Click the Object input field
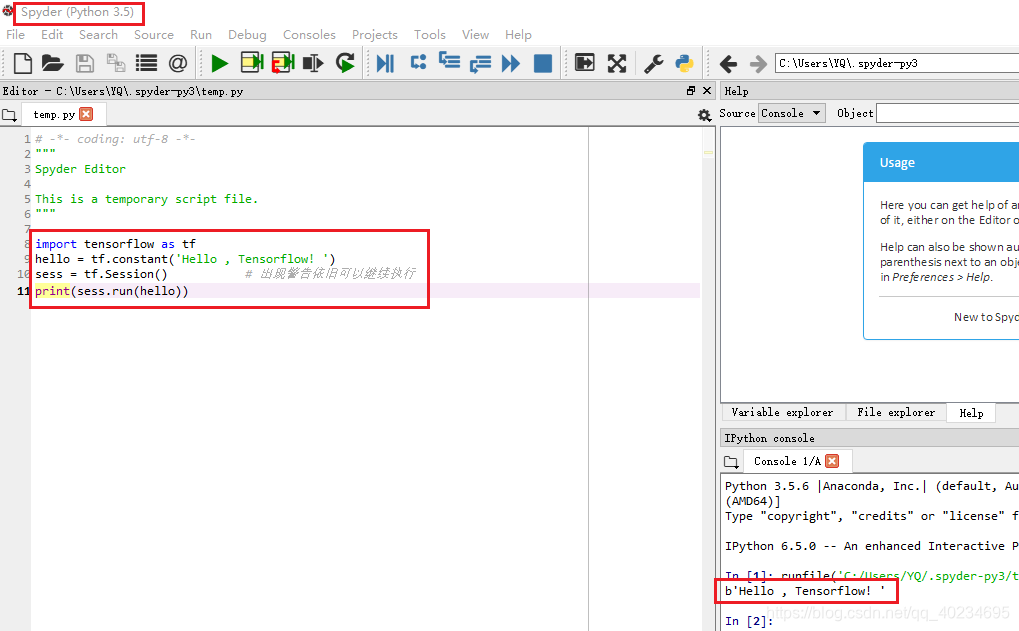Screen dimensions: 1019x631 coord(948,113)
